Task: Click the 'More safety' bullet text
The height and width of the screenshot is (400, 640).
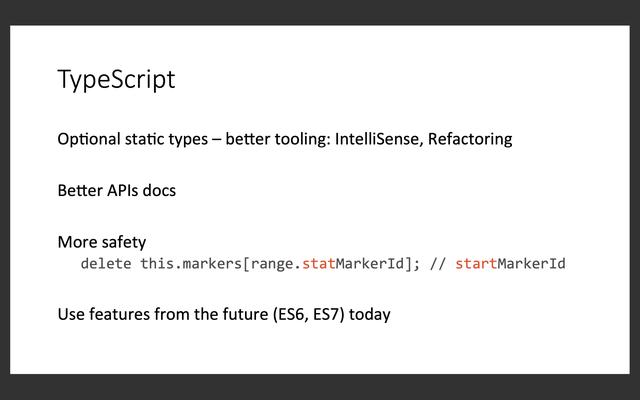Action: (x=102, y=242)
